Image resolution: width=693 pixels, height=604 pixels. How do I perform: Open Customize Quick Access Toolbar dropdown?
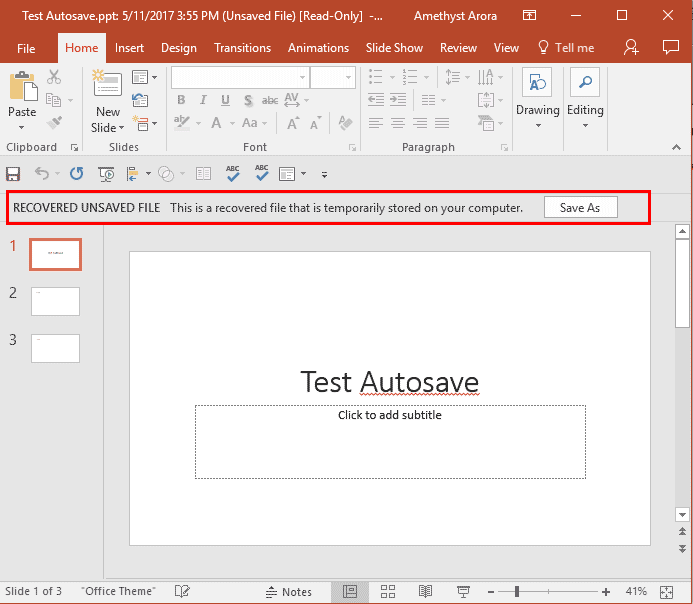pos(324,175)
